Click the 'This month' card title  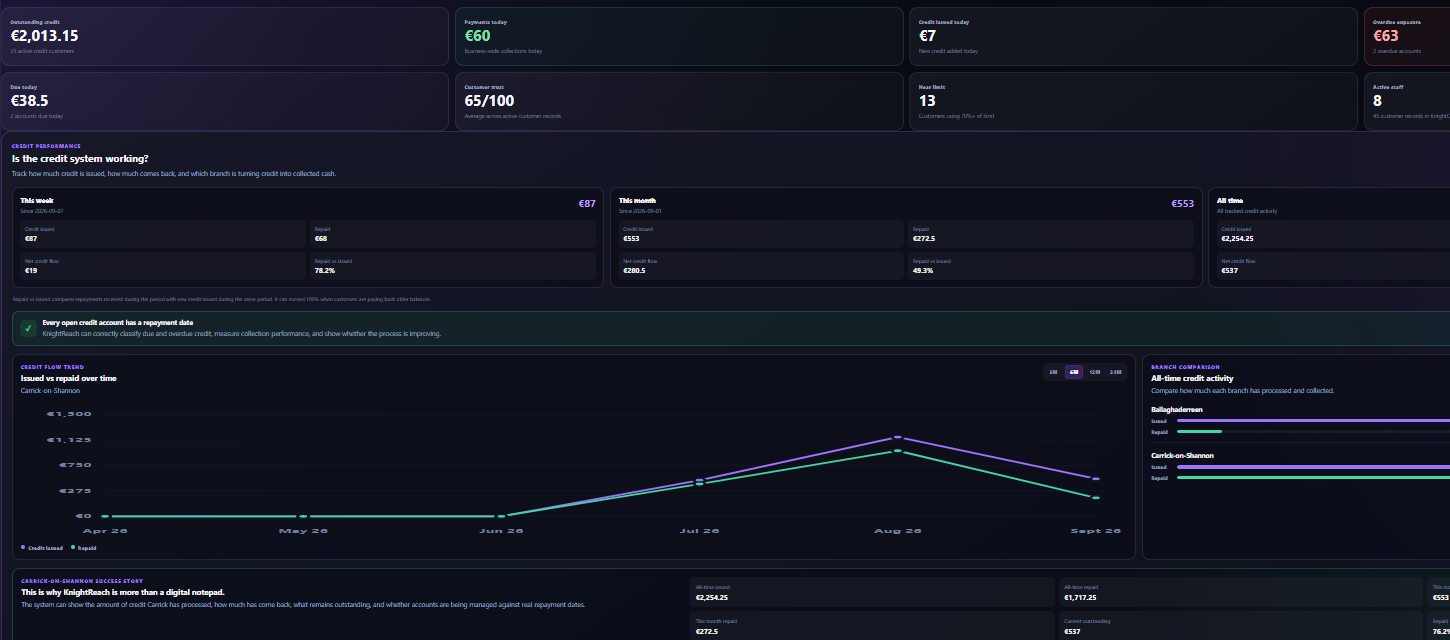[x=637, y=201]
